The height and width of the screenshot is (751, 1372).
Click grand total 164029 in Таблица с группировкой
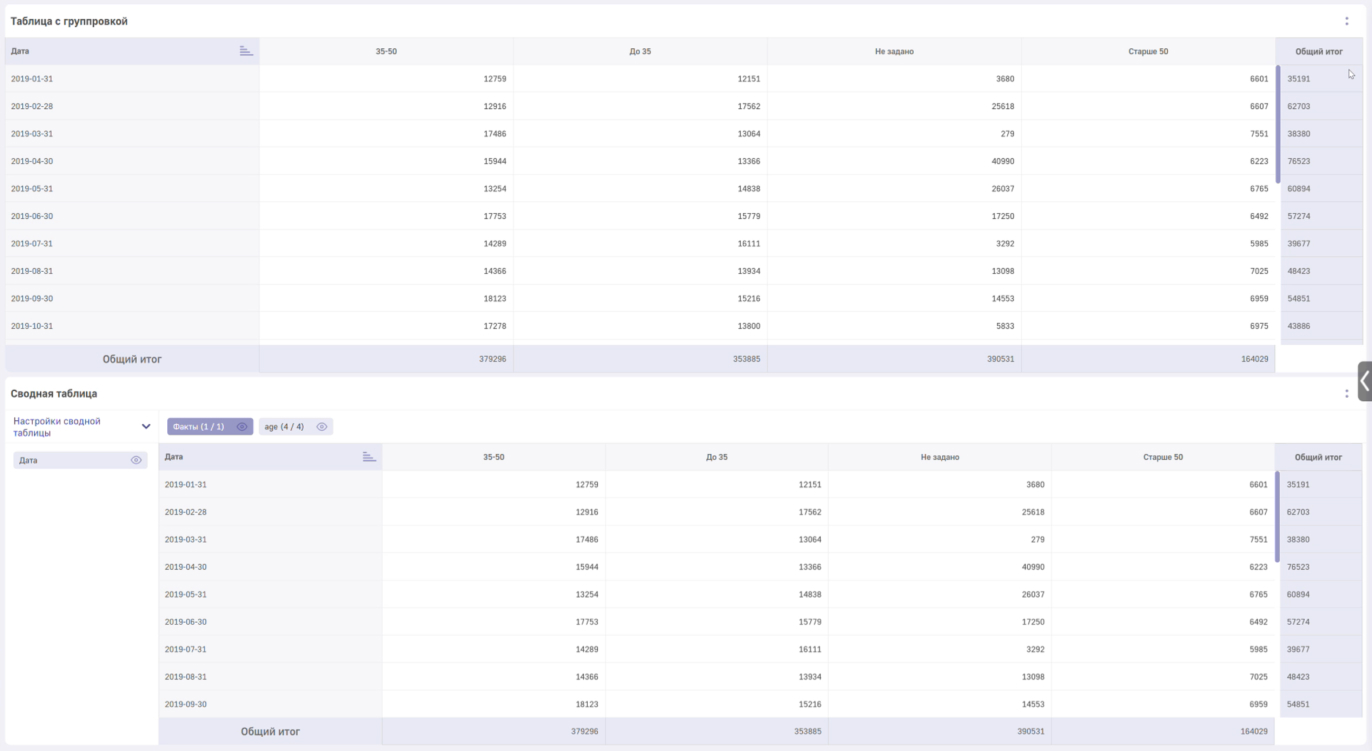pyautogui.click(x=1148, y=359)
